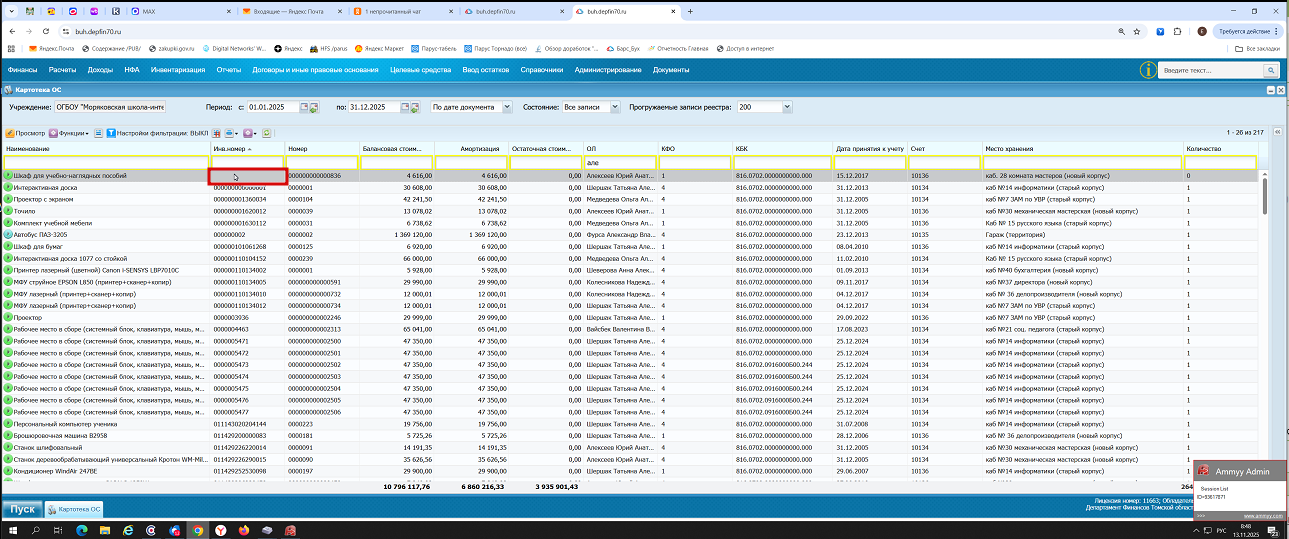Open the Функции dropdown menu
The height and width of the screenshot is (539, 1289).
(69, 133)
